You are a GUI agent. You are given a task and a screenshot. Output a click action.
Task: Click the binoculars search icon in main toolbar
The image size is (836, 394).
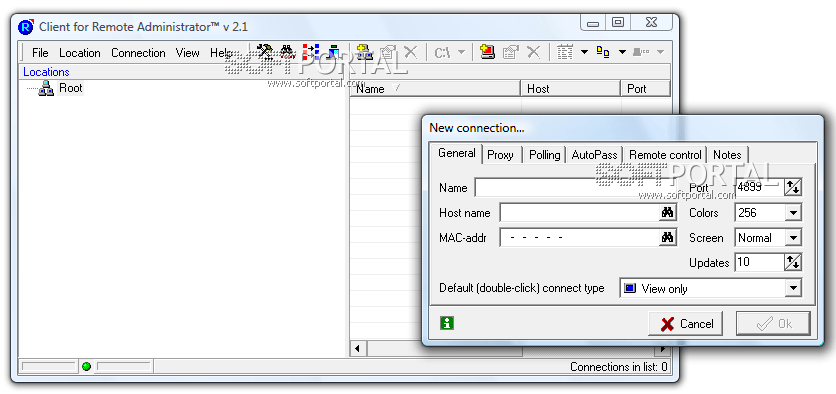click(x=288, y=52)
